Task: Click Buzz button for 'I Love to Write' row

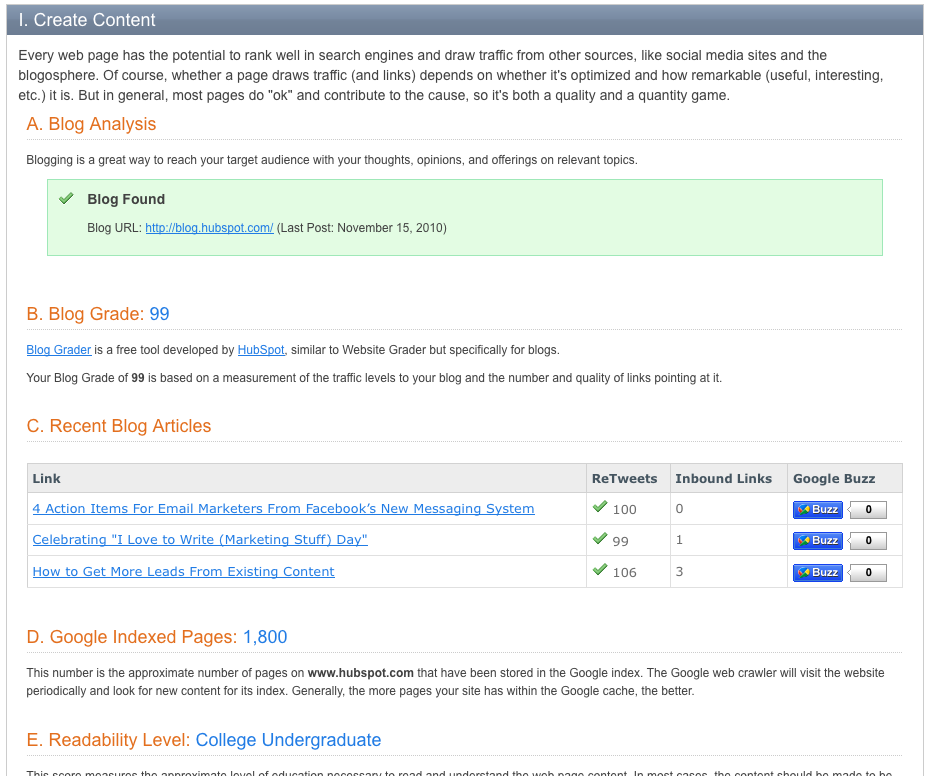Action: click(x=818, y=540)
